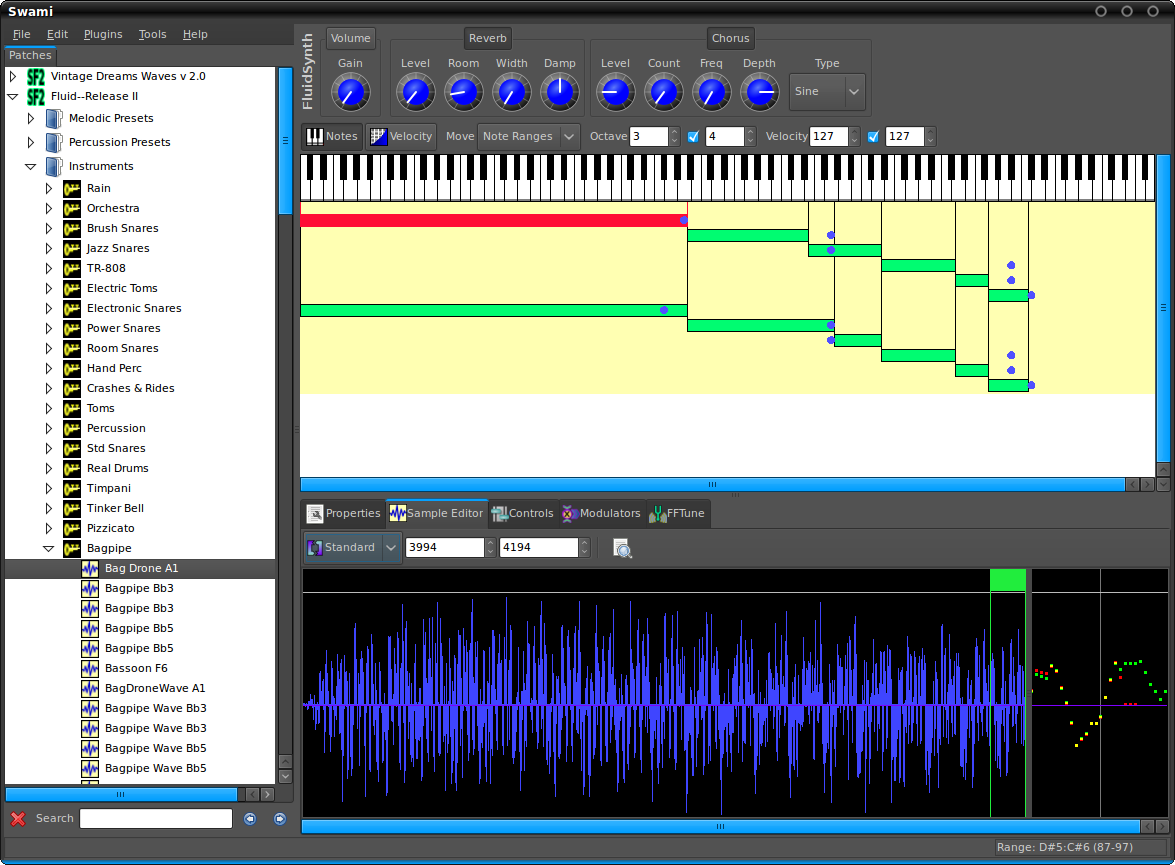Select the Bassoon F6 sample icon
Screen dimensions: 1175x865
tap(90, 669)
